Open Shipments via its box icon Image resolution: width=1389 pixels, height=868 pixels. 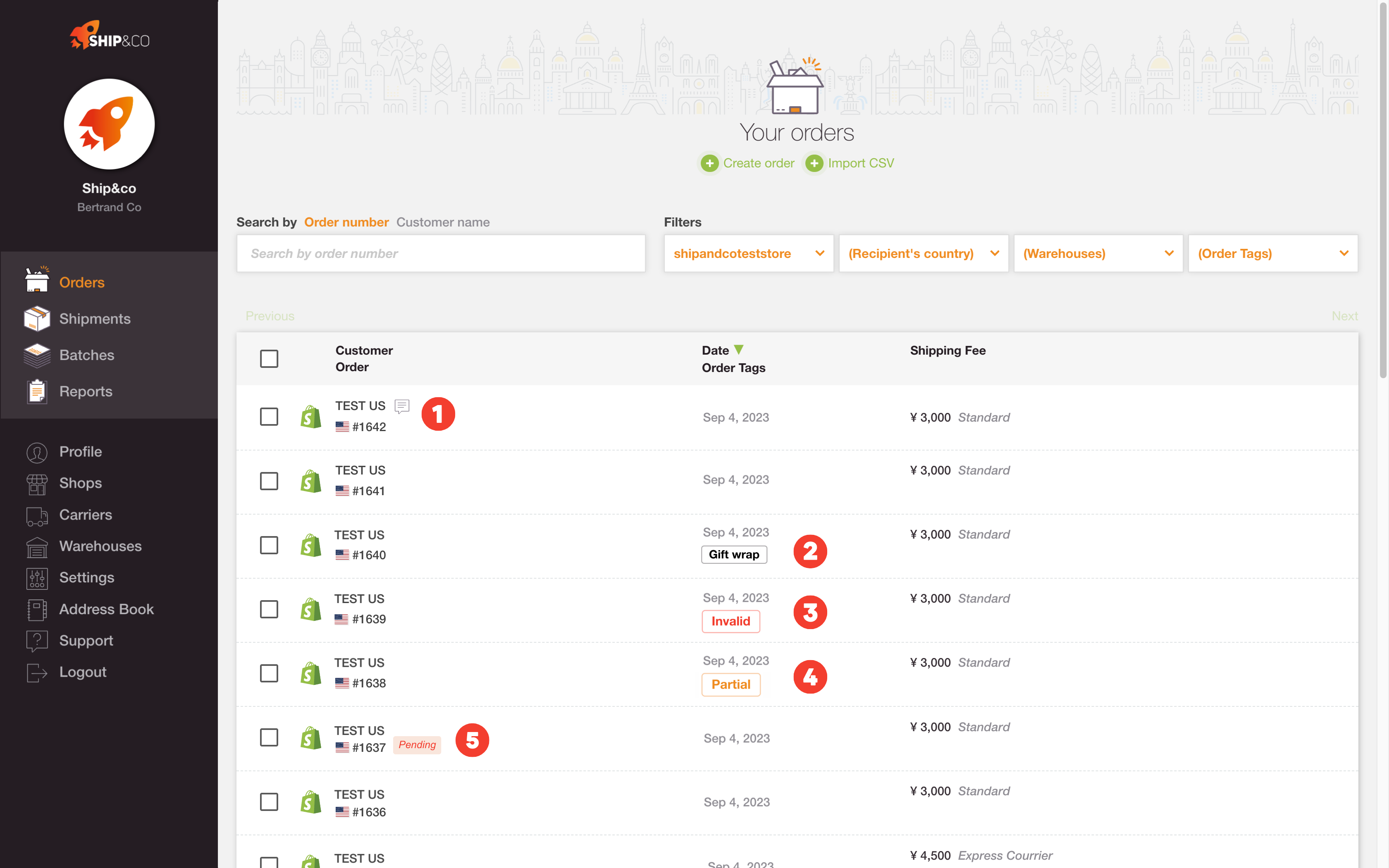(37, 319)
